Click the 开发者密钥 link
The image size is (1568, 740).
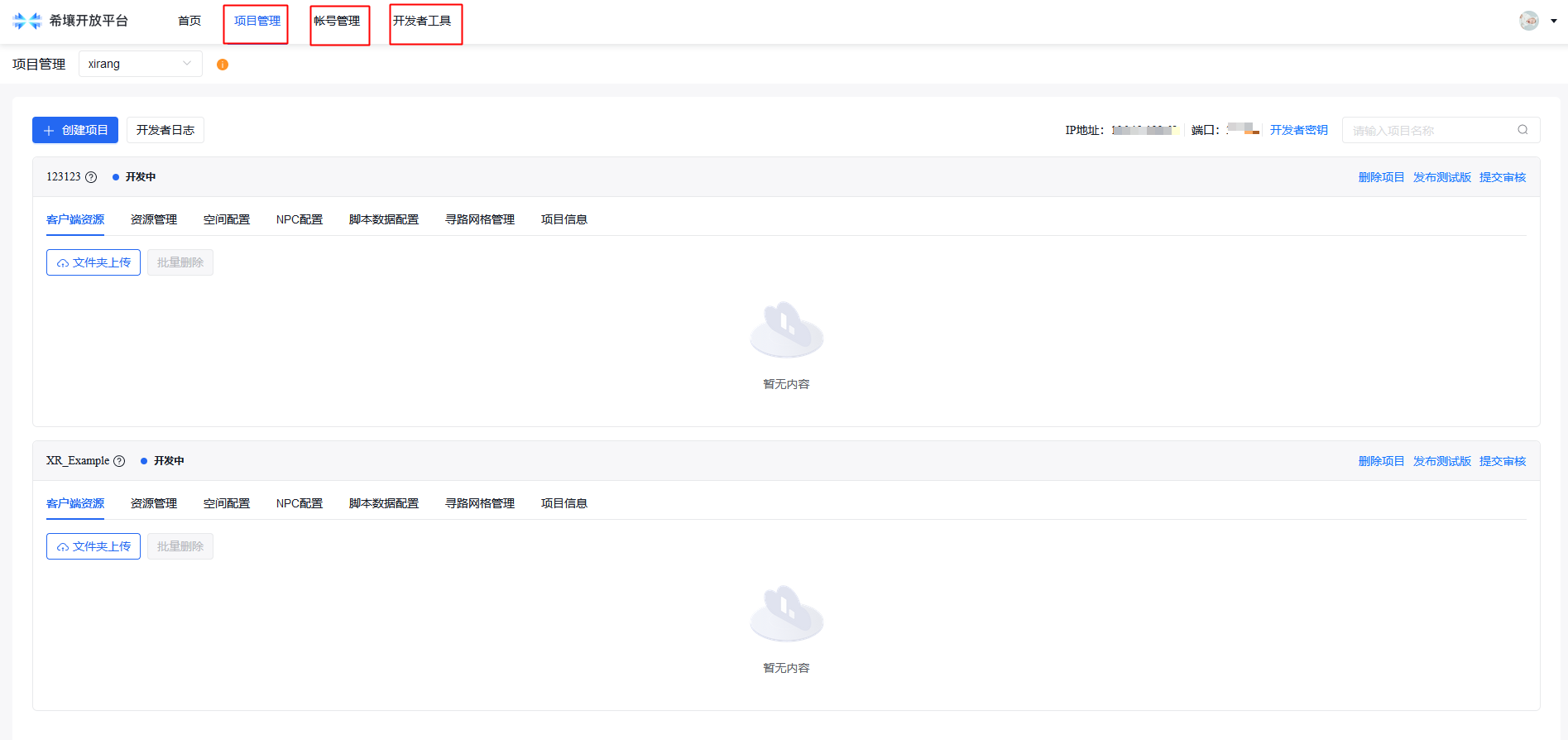pos(1298,130)
